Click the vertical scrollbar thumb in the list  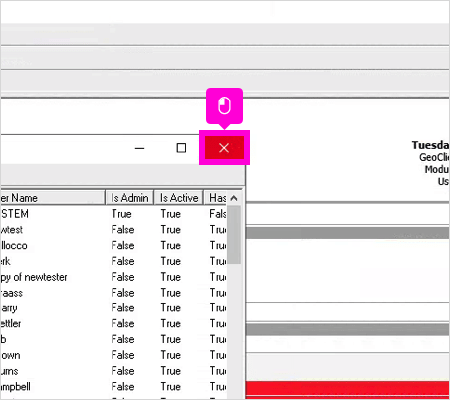point(234,235)
